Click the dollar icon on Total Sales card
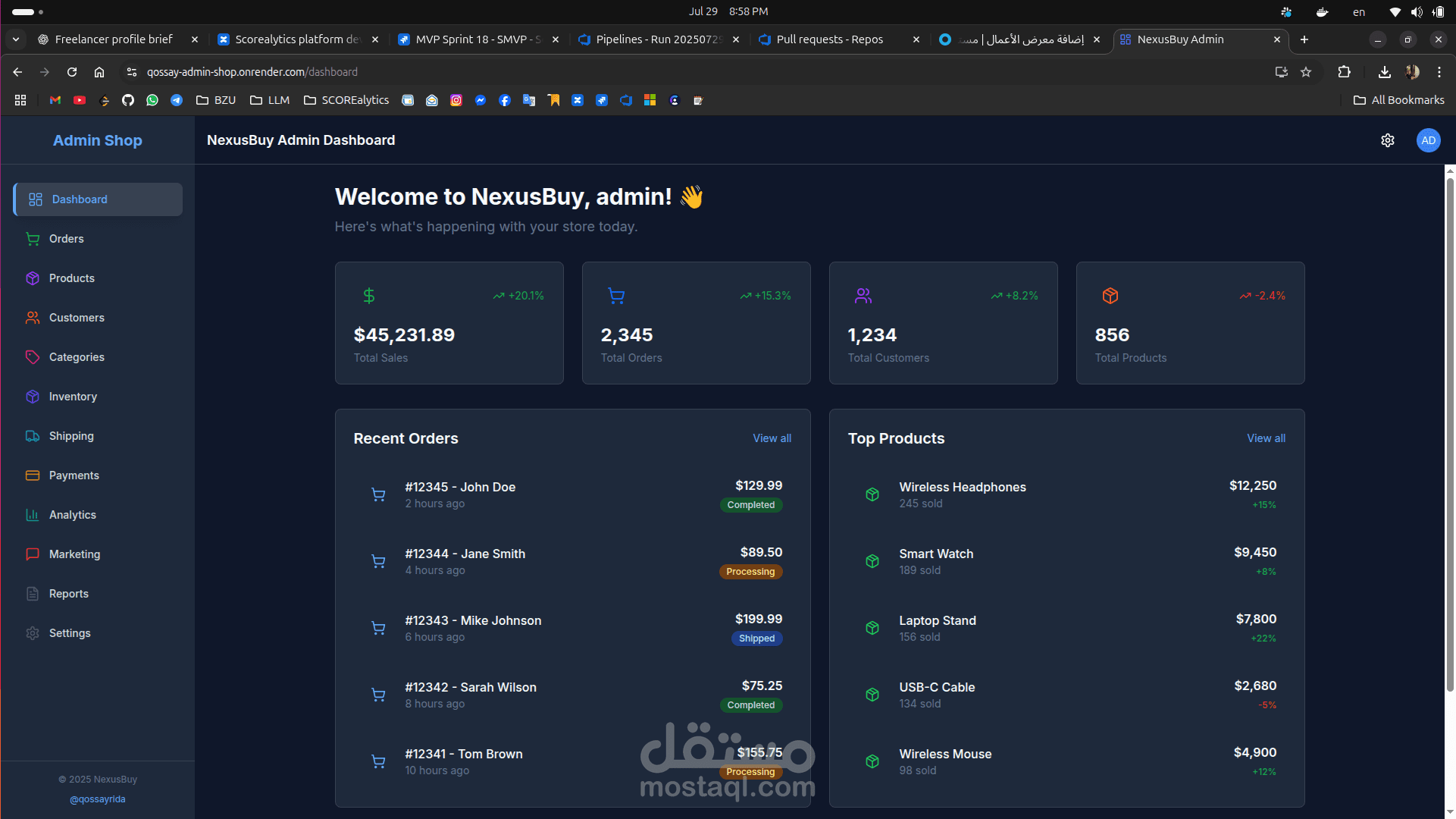Image resolution: width=1456 pixels, height=819 pixels. point(369,296)
